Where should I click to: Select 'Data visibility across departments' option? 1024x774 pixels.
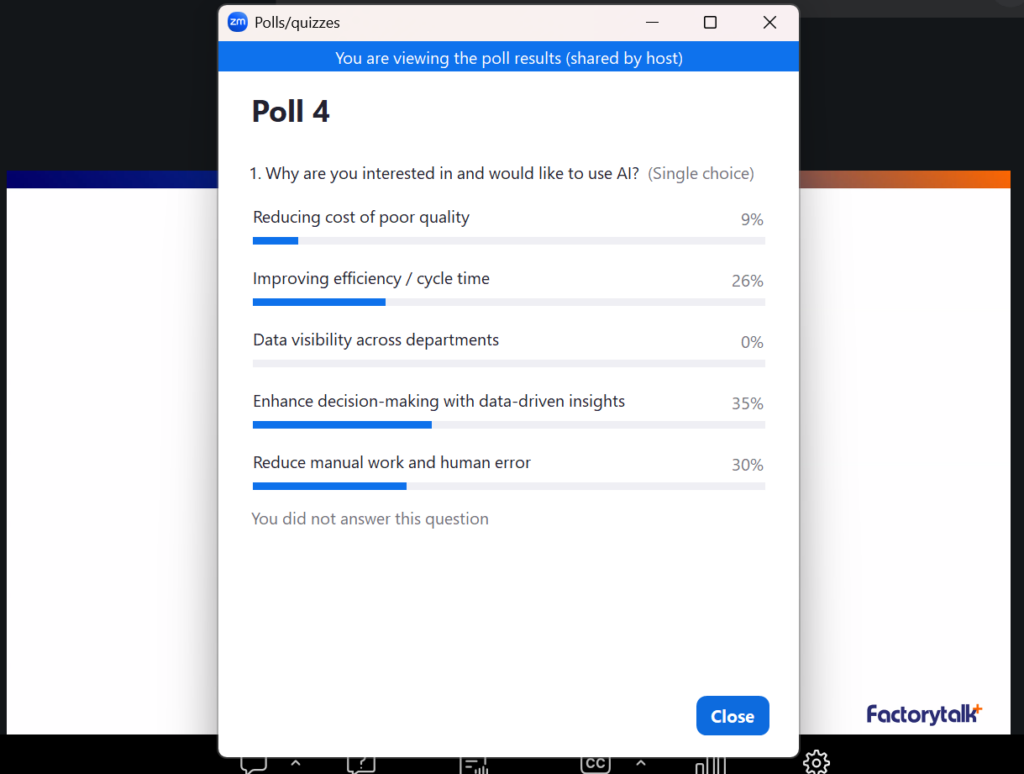pos(375,340)
